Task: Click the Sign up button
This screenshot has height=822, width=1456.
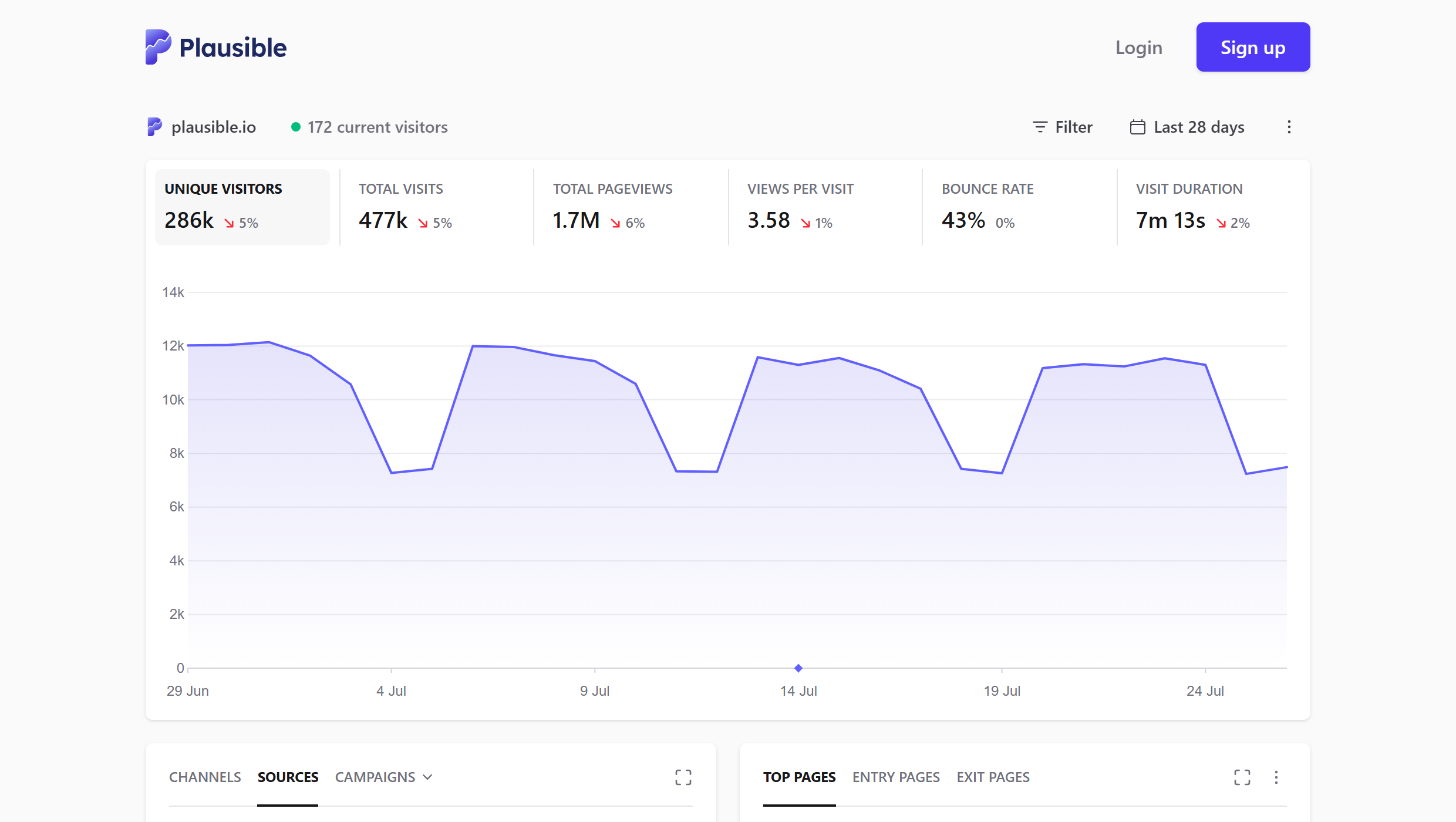Action: click(x=1253, y=47)
